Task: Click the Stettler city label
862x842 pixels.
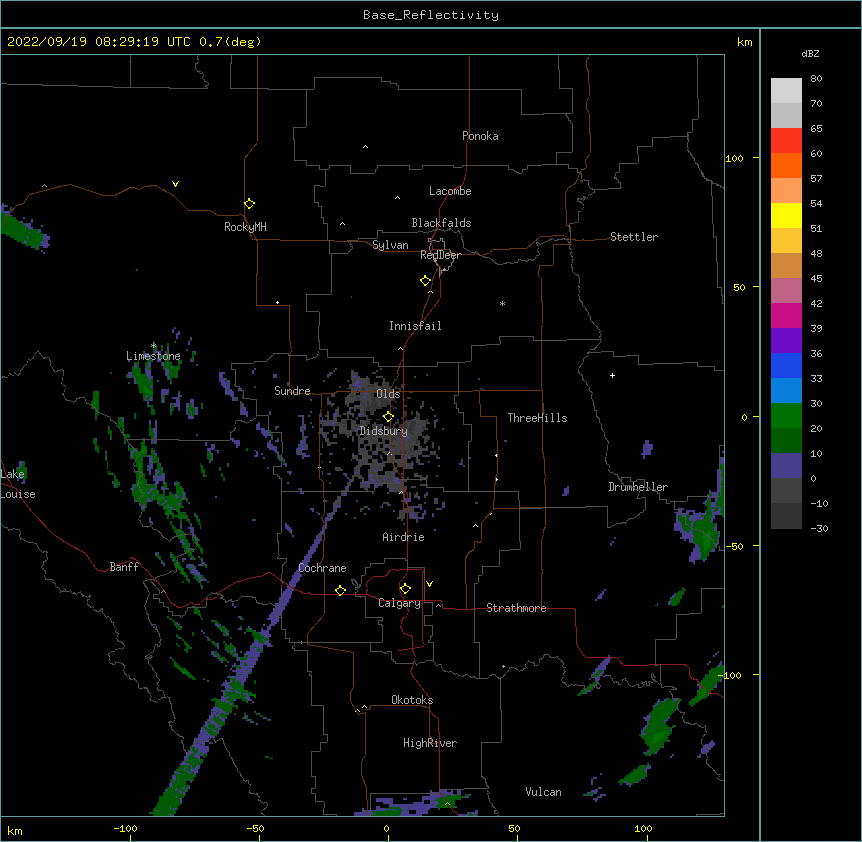Action: point(634,237)
